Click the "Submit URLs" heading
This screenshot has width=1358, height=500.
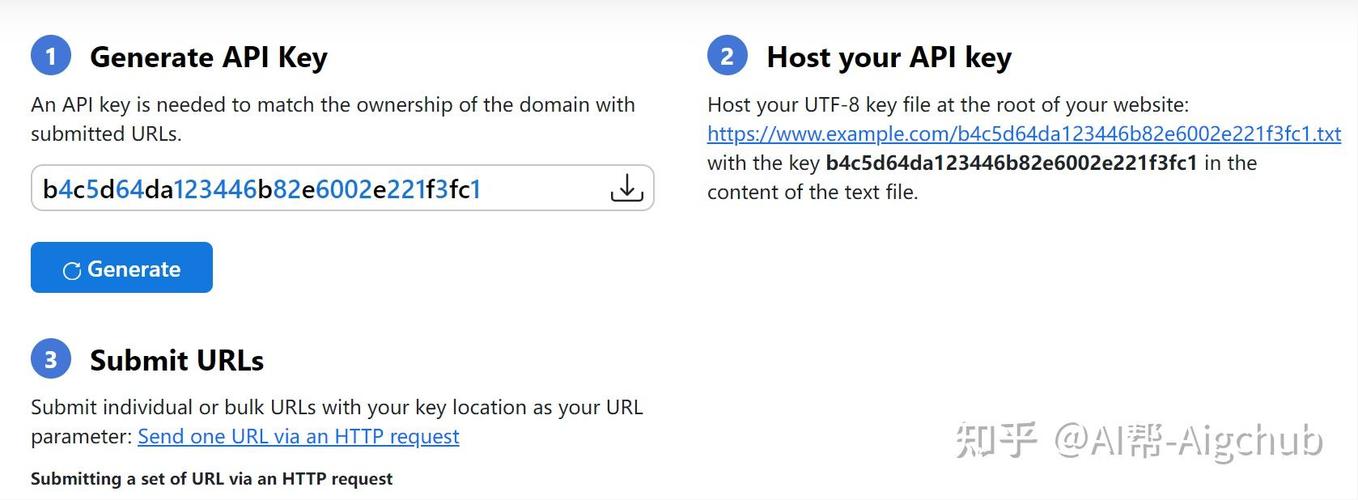pos(176,360)
